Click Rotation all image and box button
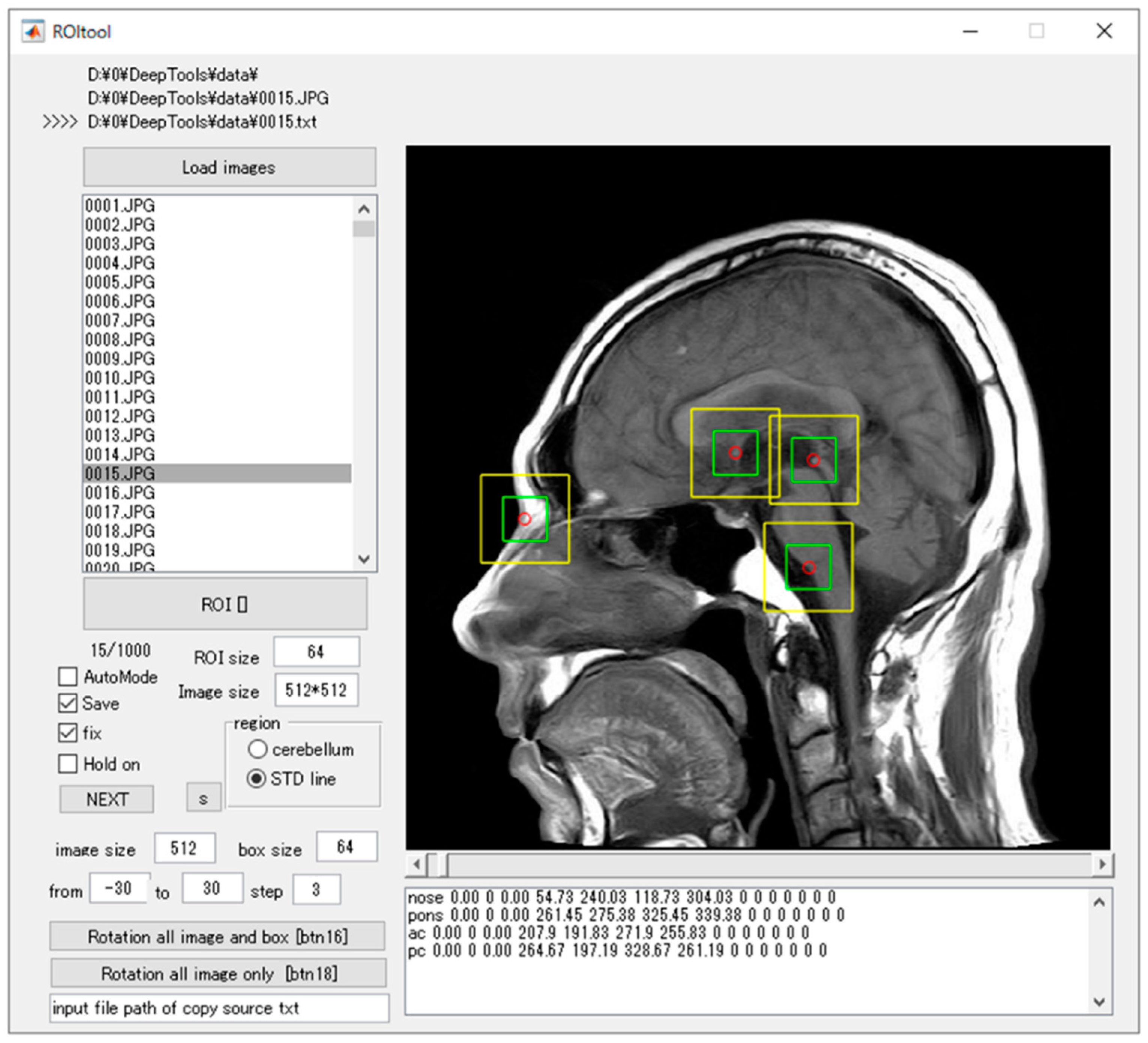The width and height of the screenshot is (1148, 1043). tap(217, 937)
